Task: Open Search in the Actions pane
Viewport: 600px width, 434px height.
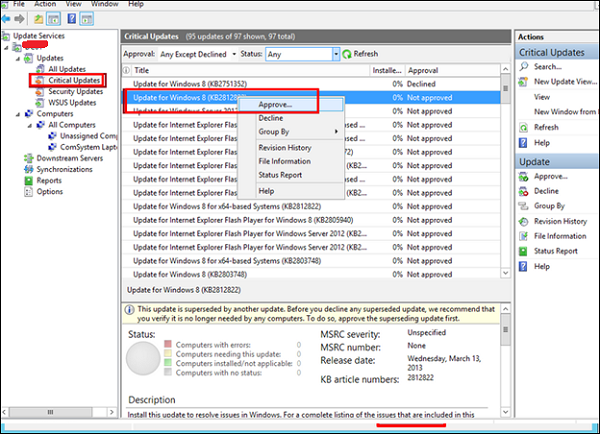Action: 548,66
